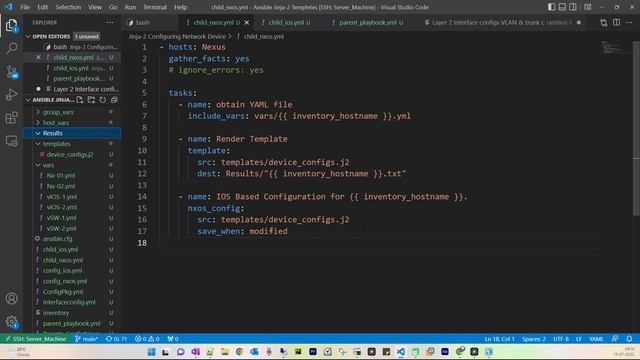This screenshot has width=640, height=360.
Task: Open the Help menu
Action: 180,7
